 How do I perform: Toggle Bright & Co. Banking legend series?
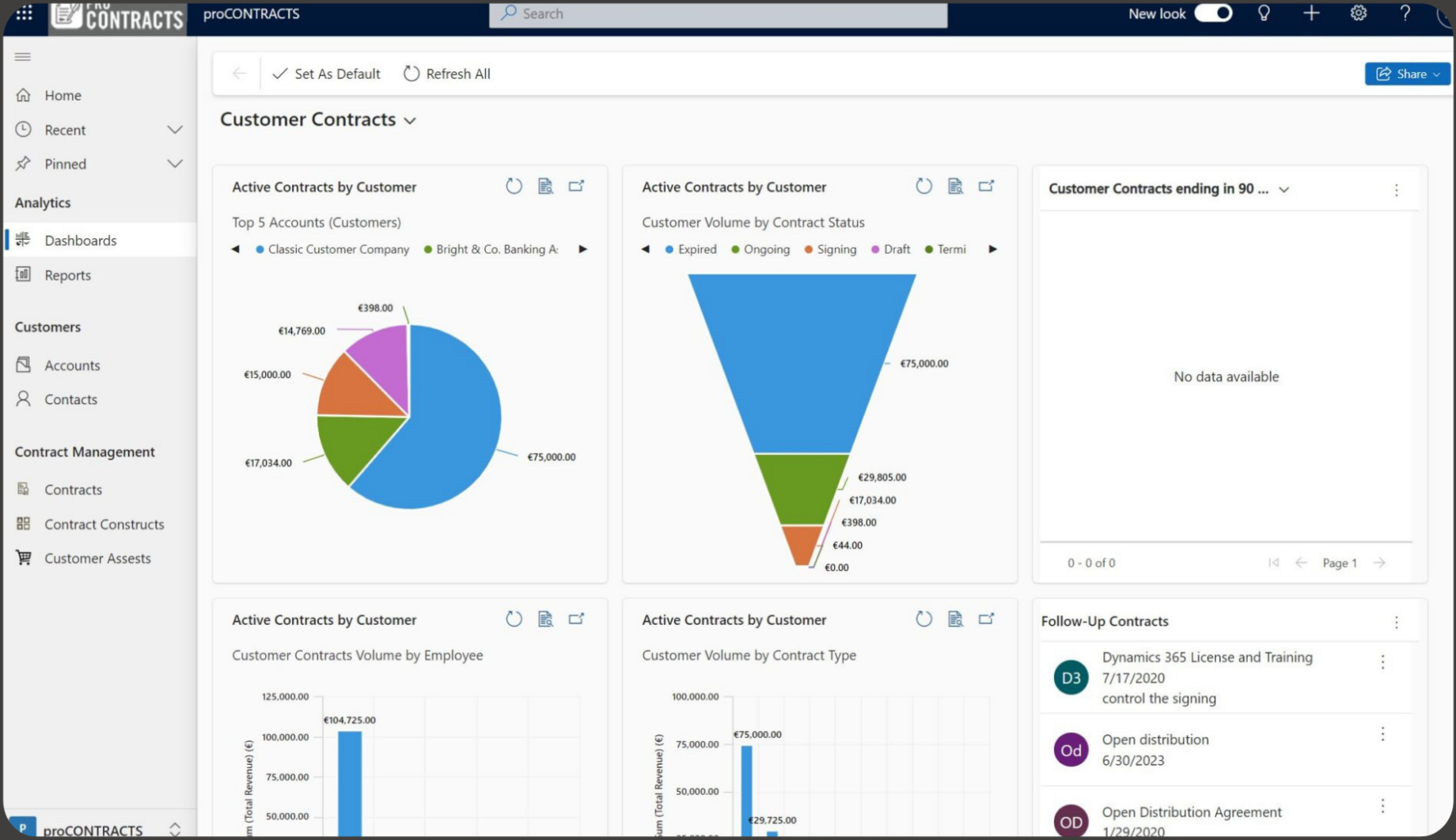click(491, 249)
